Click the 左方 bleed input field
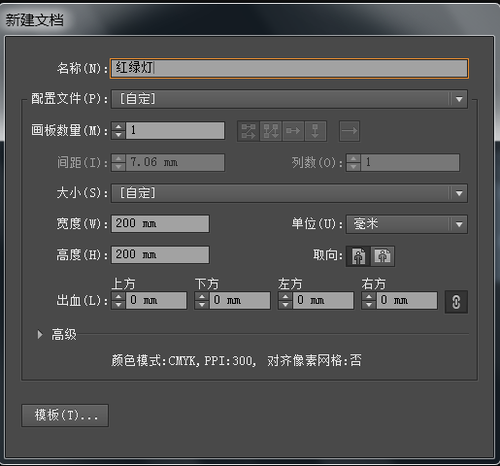The width and height of the screenshot is (500, 466). click(x=323, y=300)
